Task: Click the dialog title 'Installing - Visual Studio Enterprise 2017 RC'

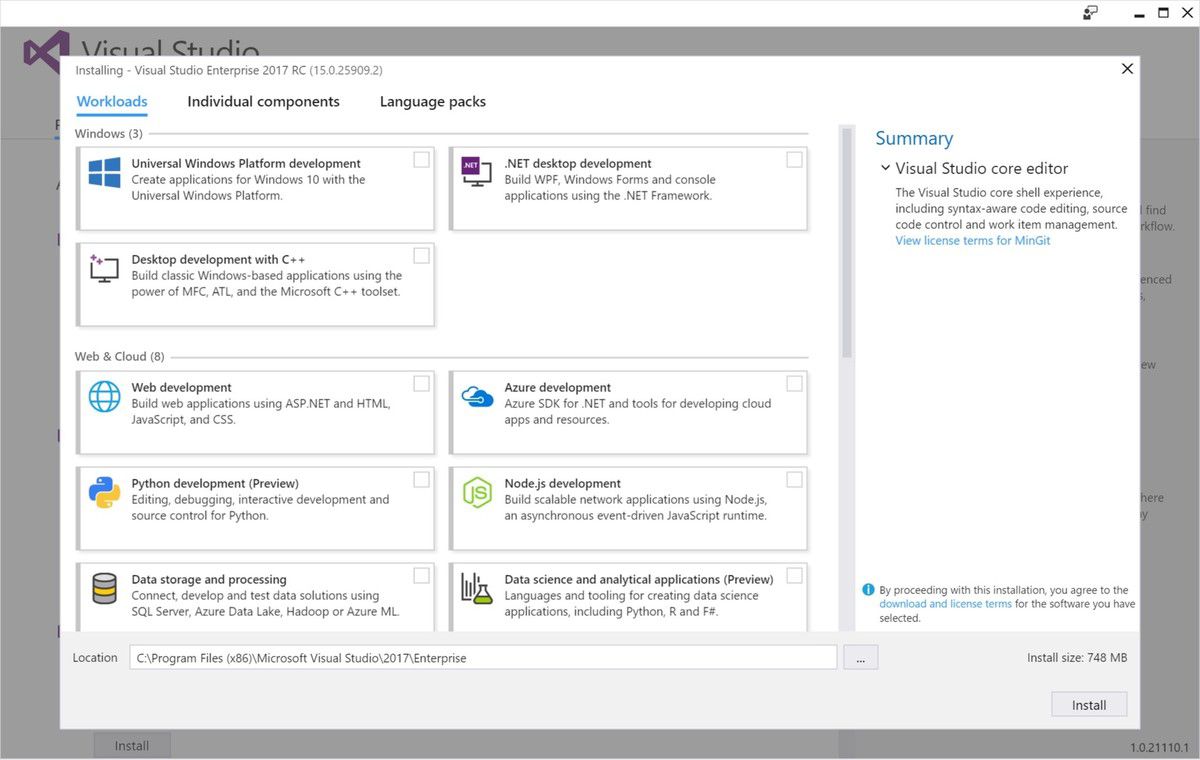Action: tap(229, 71)
